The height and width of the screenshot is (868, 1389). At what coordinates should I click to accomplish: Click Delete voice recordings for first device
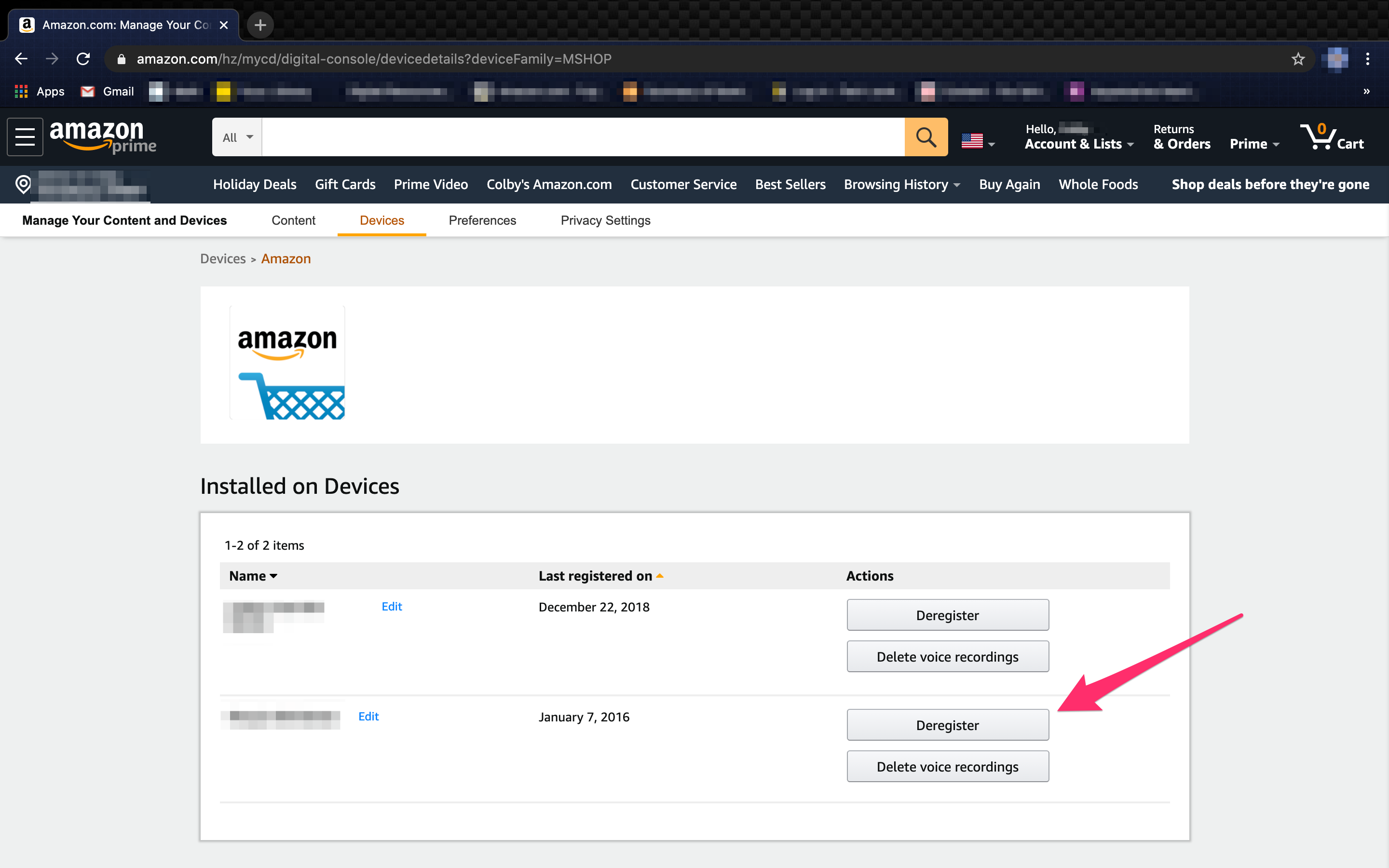coord(947,657)
